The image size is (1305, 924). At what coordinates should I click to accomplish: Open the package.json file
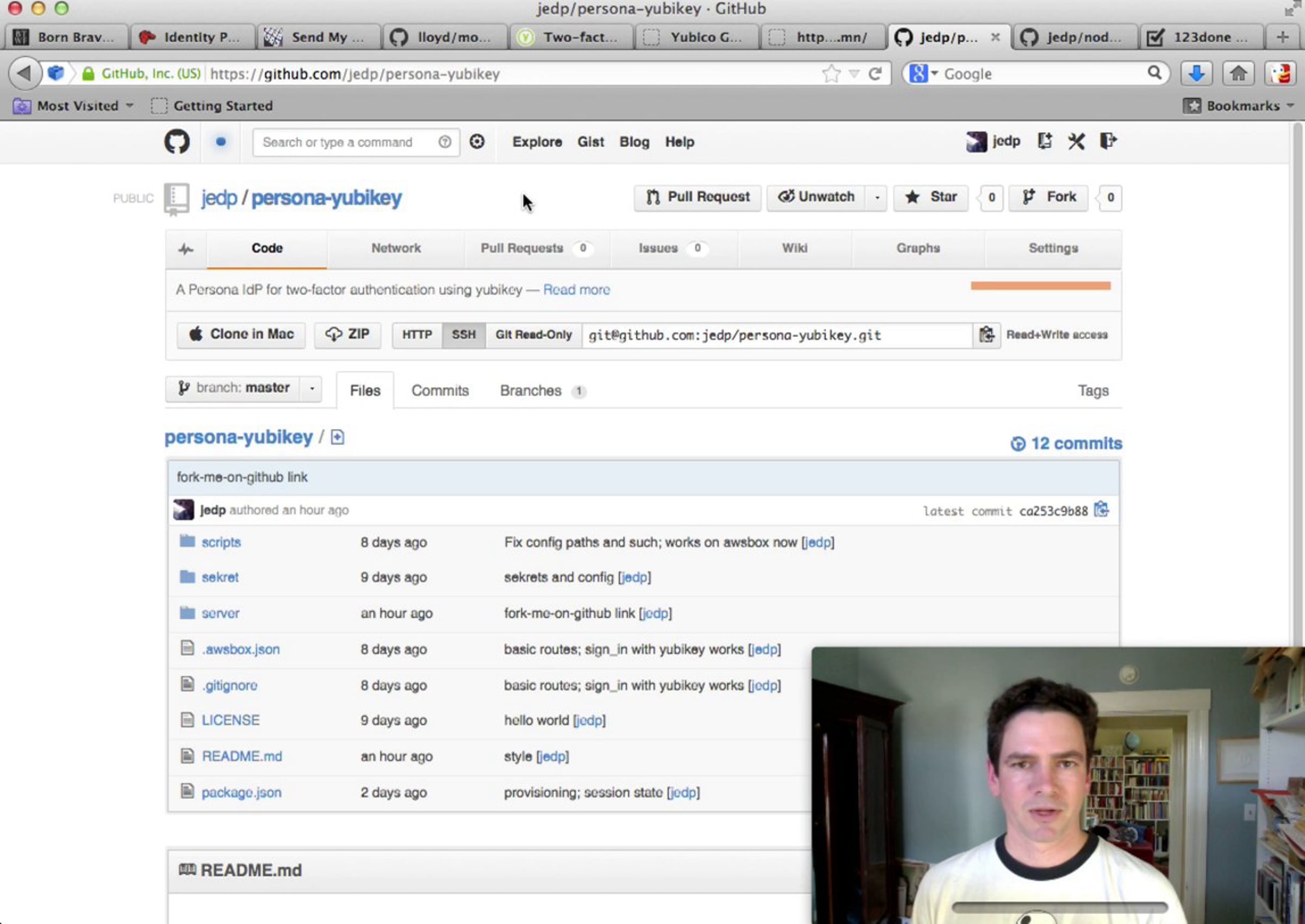click(x=241, y=792)
